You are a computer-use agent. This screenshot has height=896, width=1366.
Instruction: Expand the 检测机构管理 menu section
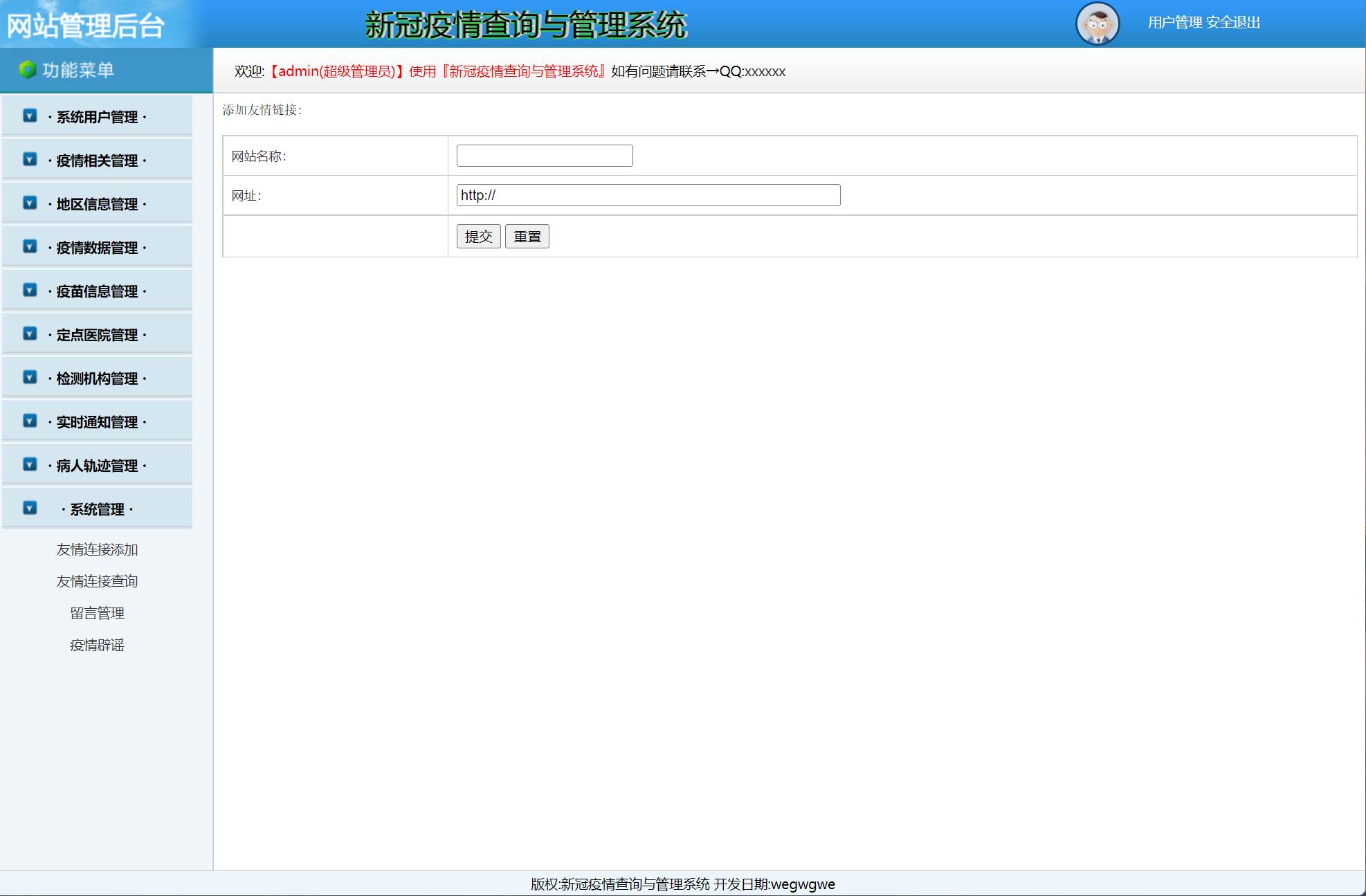click(x=97, y=378)
